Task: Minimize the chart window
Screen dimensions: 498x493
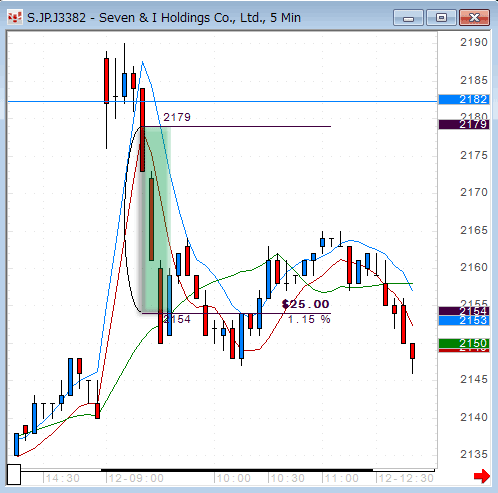Action: [408, 18]
